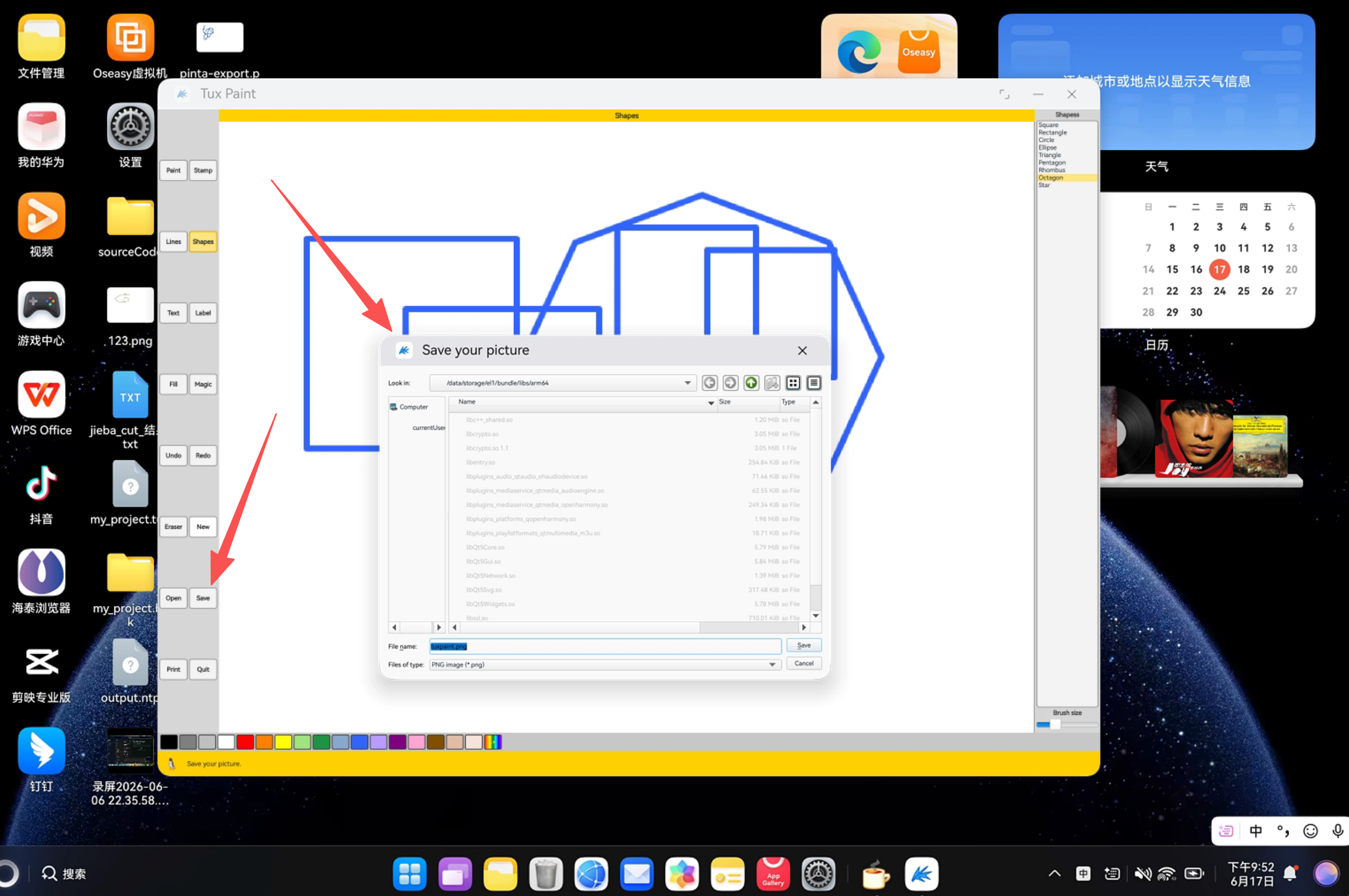
Task: Close the Save your picture dialog
Action: 802,351
